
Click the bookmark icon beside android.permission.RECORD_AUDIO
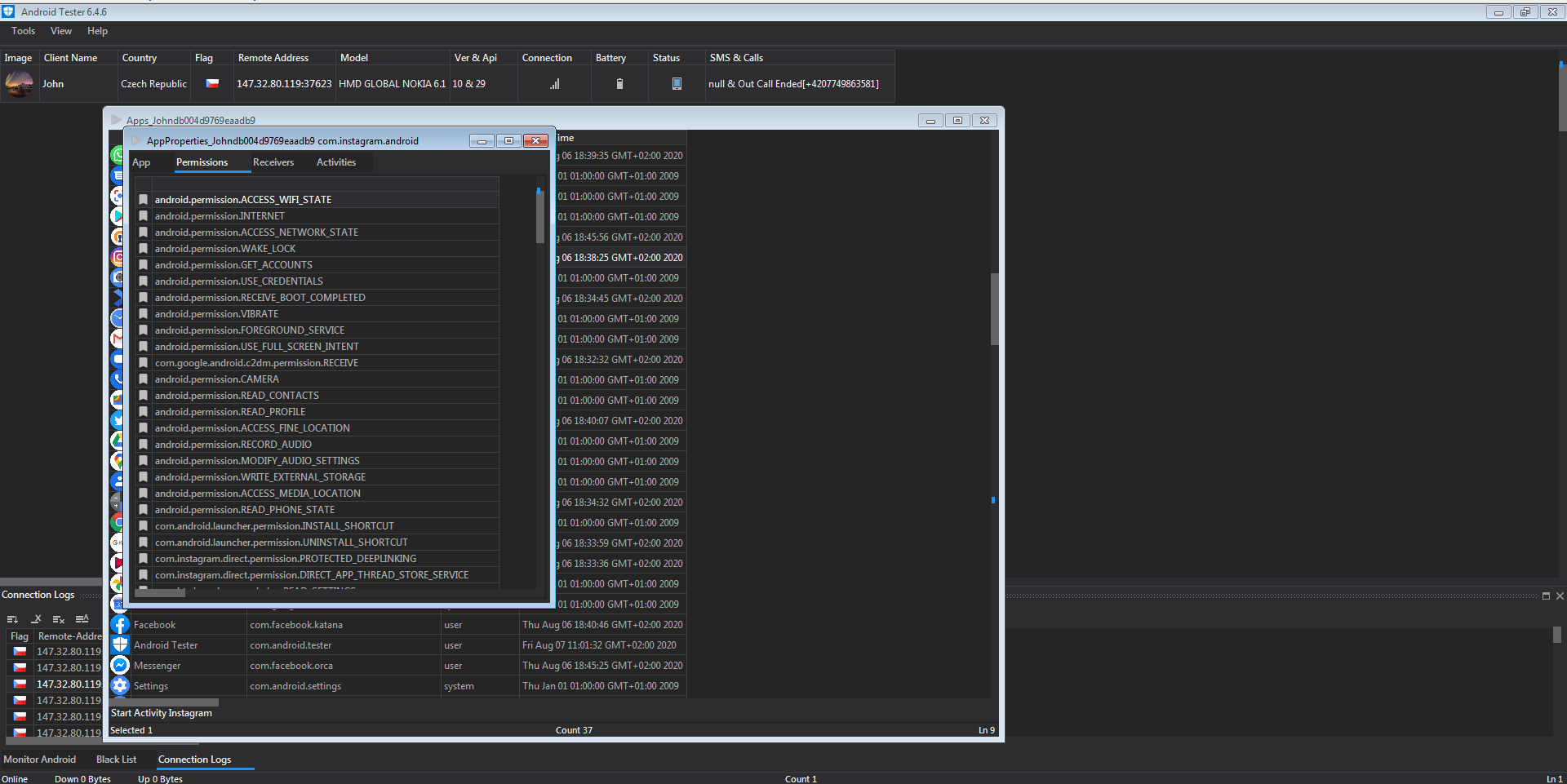pos(144,445)
